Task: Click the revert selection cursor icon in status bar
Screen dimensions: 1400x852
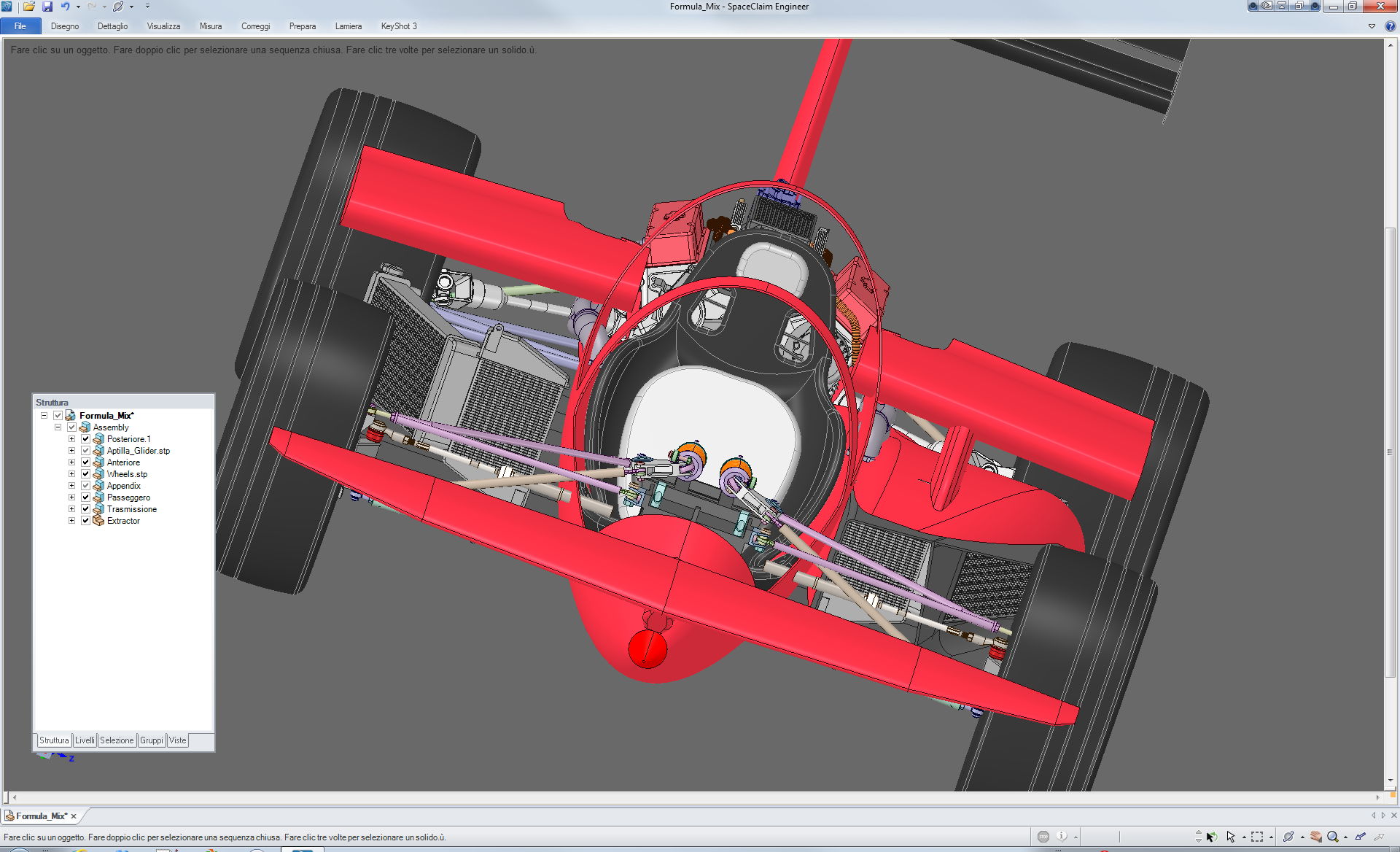Action: (1211, 837)
